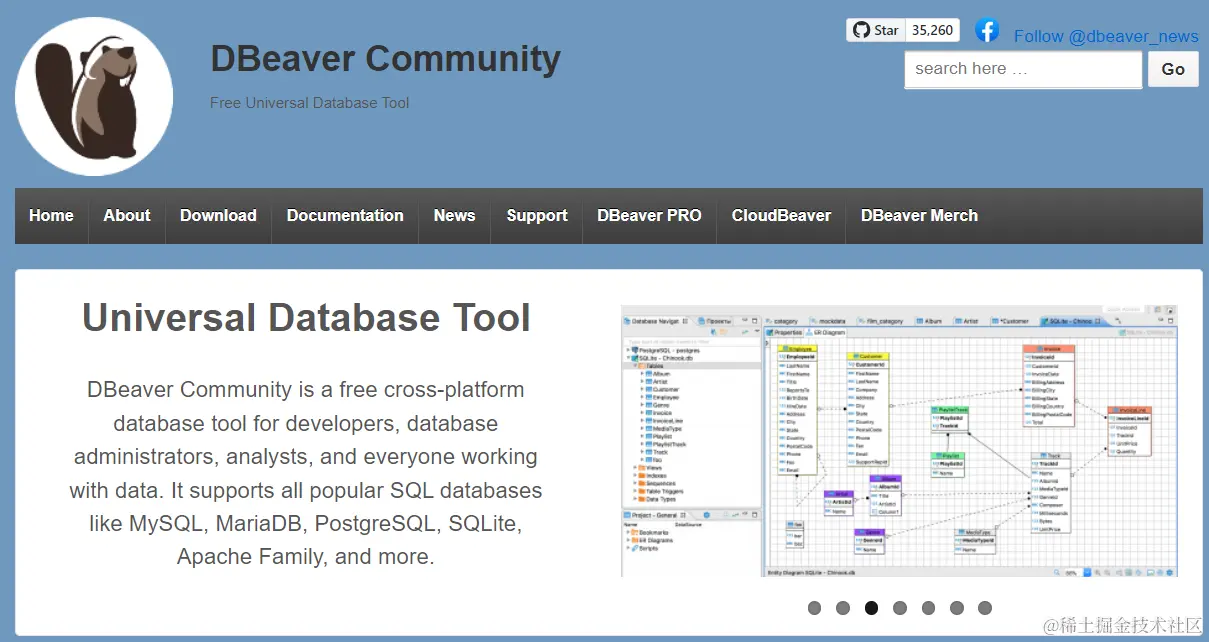
Task: Open the Documentation menu item
Action: coord(345,216)
